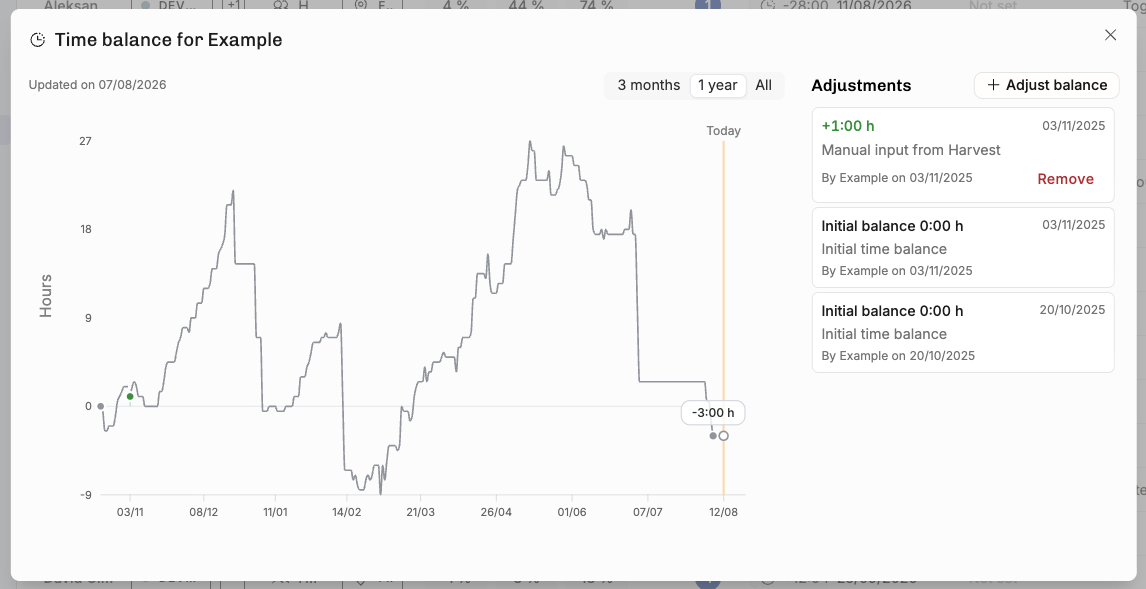The width and height of the screenshot is (1146, 589).
Task: Select Initial balance entry dated 03/11/2025
Action: (x=963, y=248)
